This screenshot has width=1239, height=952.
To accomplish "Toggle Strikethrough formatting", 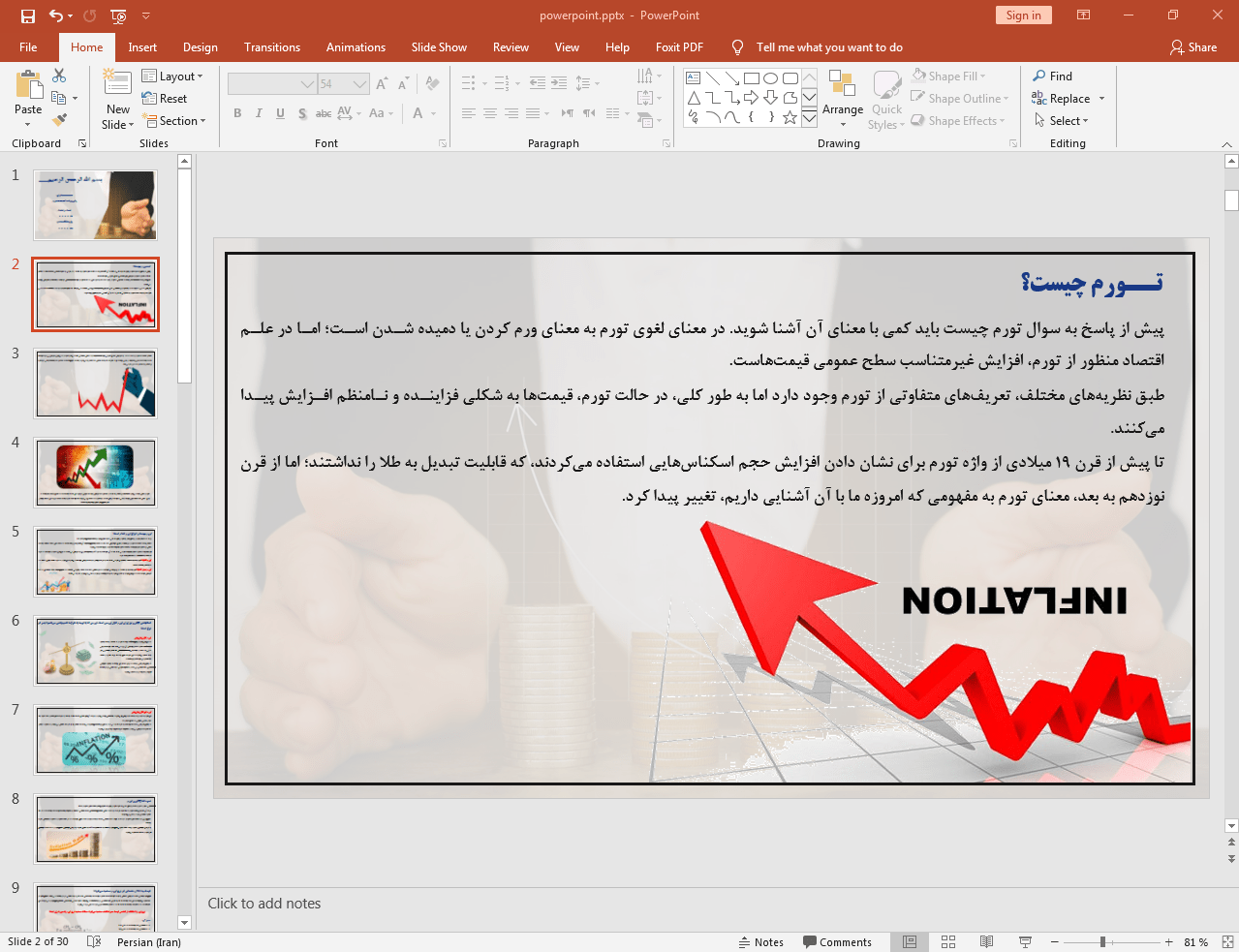I will (x=324, y=113).
